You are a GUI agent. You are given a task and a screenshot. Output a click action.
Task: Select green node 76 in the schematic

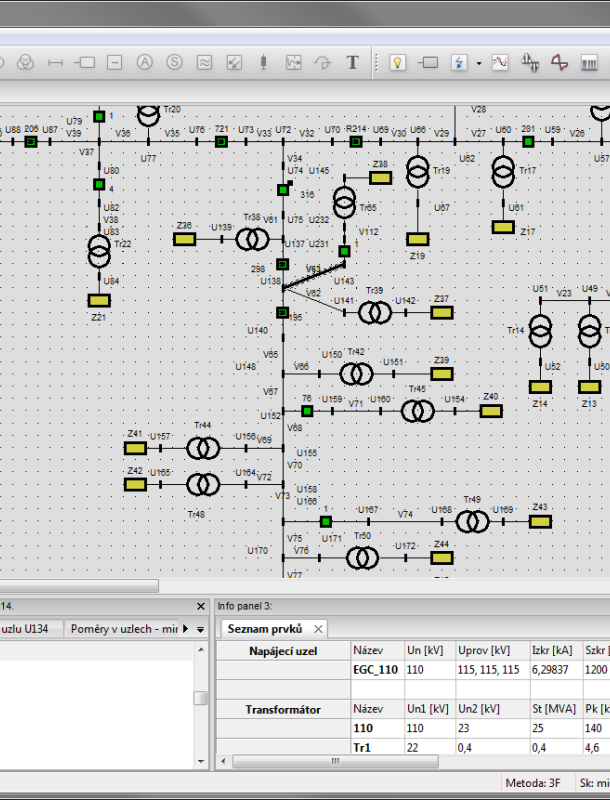click(x=307, y=411)
